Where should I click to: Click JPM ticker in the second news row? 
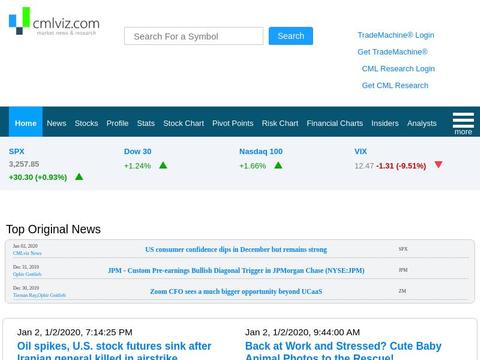(403, 270)
